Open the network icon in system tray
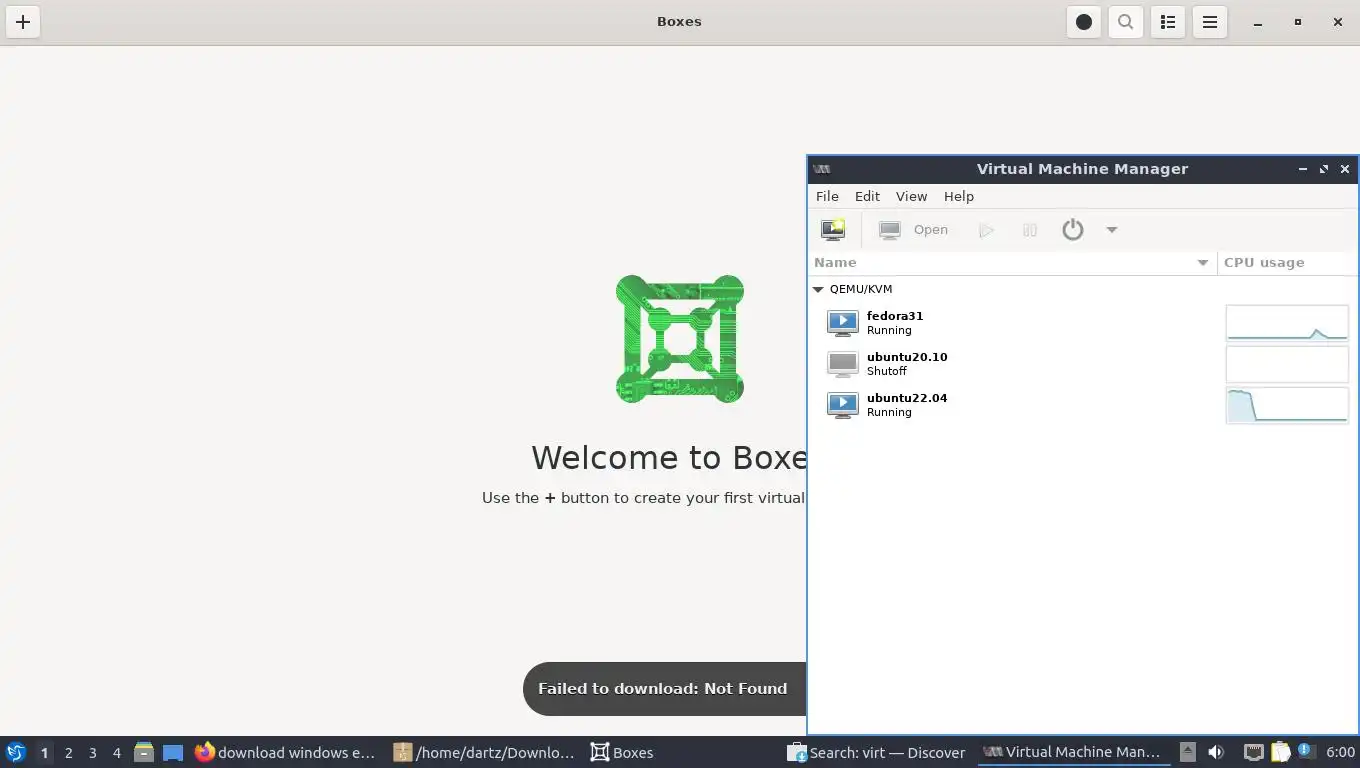This screenshot has height=768, width=1360. [x=1253, y=753]
